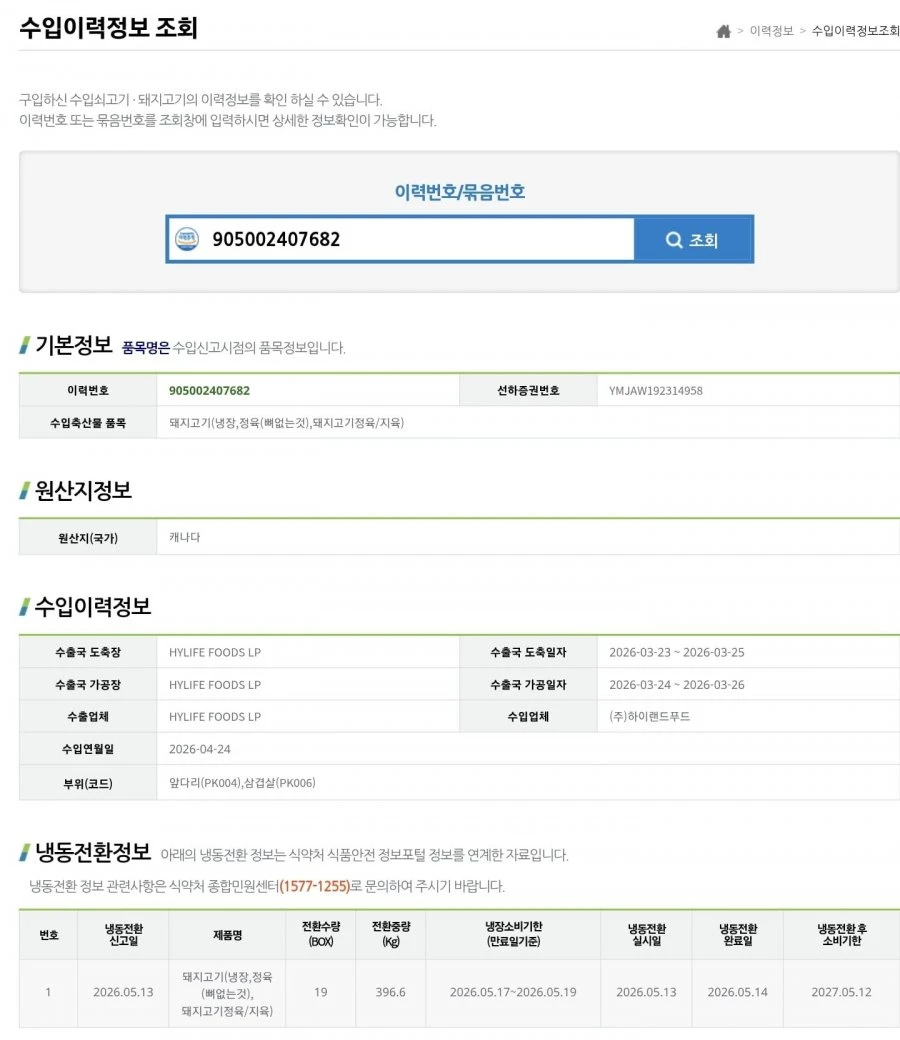Image resolution: width=900 pixels, height=1040 pixels.
Task: Click the 수출국 가공장 value HYLIFE FOODS LP
Action: tap(215, 684)
